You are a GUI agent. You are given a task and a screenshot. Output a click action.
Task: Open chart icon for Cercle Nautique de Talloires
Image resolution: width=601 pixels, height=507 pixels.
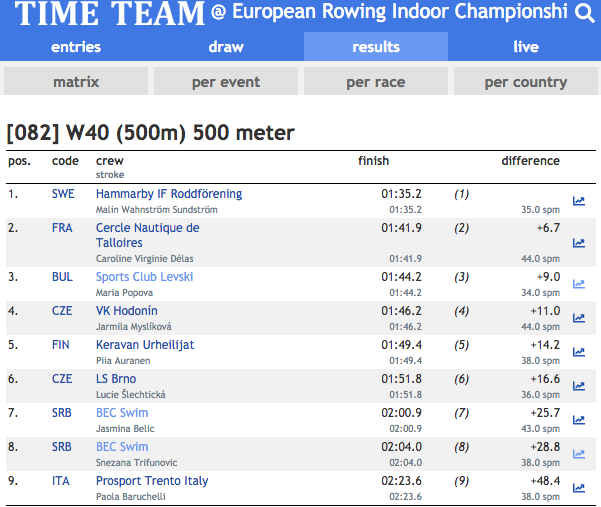[579, 243]
